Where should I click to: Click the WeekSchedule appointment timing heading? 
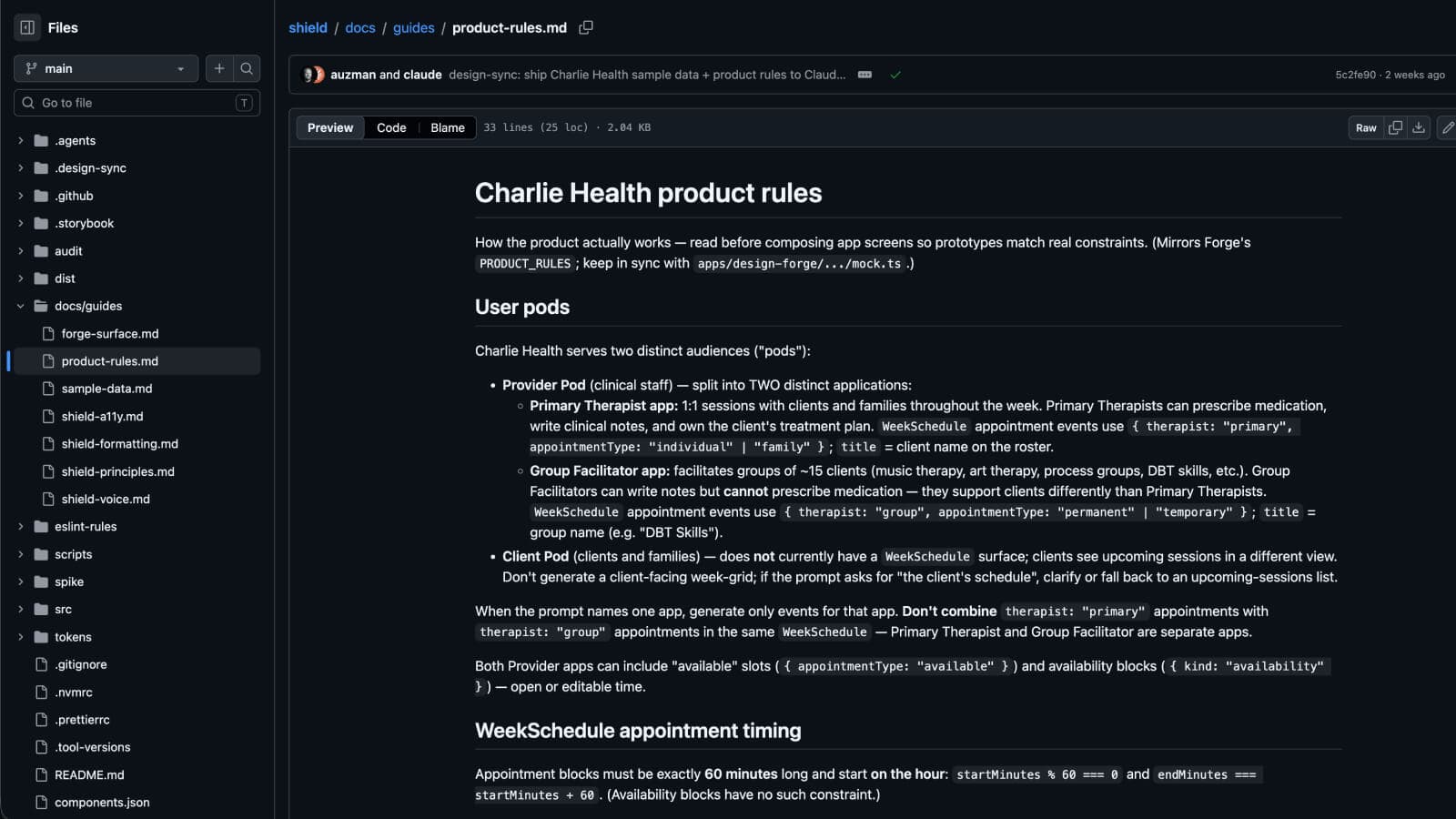pyautogui.click(x=638, y=731)
